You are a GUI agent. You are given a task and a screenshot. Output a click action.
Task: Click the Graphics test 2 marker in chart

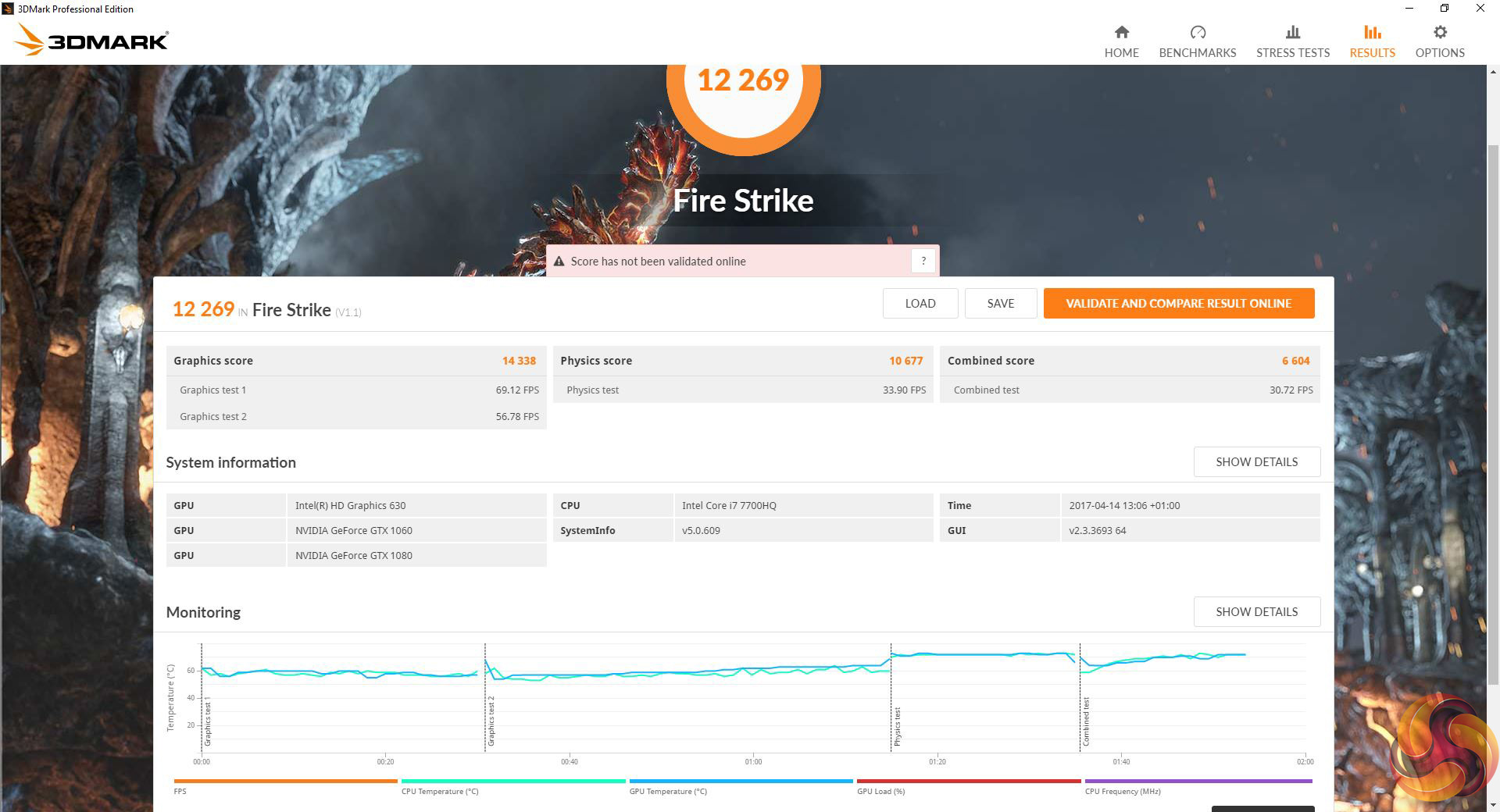point(491,721)
